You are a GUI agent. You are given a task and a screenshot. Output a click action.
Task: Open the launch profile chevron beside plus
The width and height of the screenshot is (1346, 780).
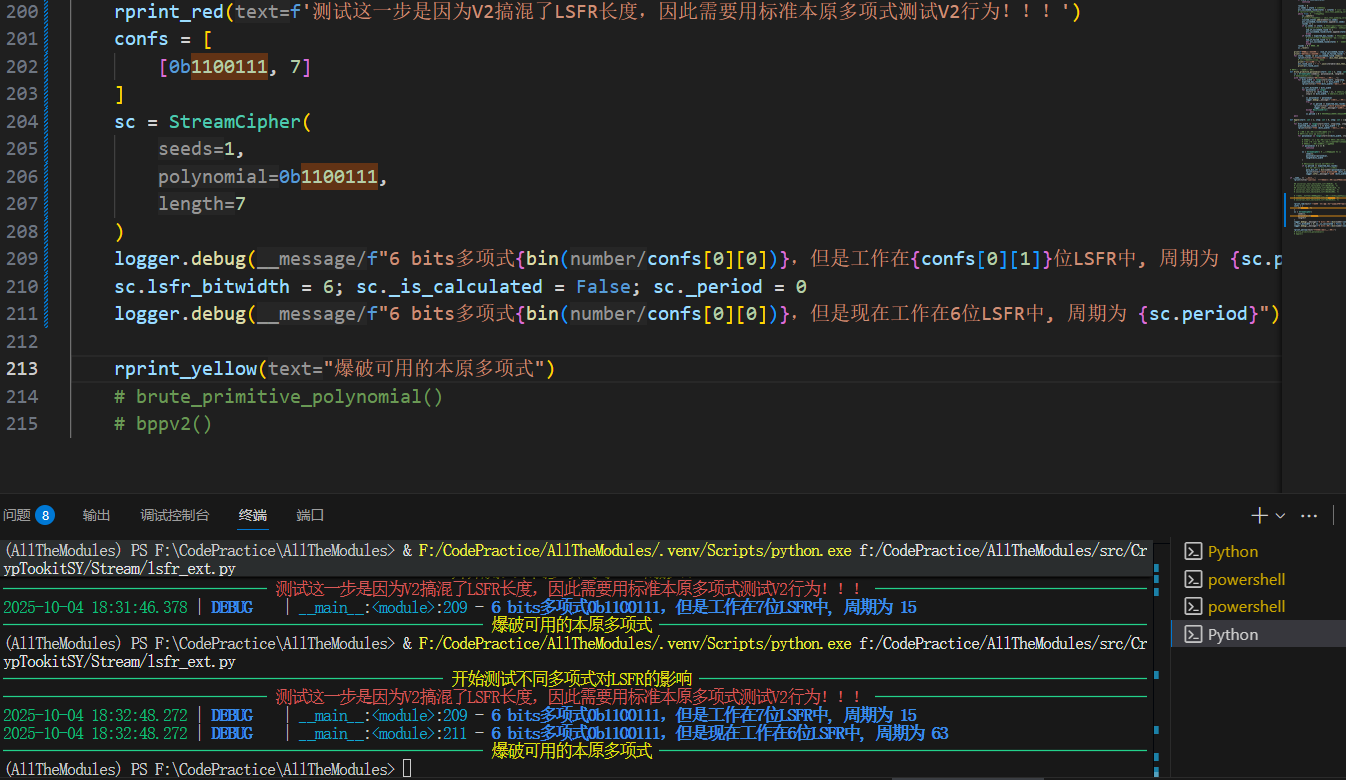(1280, 516)
